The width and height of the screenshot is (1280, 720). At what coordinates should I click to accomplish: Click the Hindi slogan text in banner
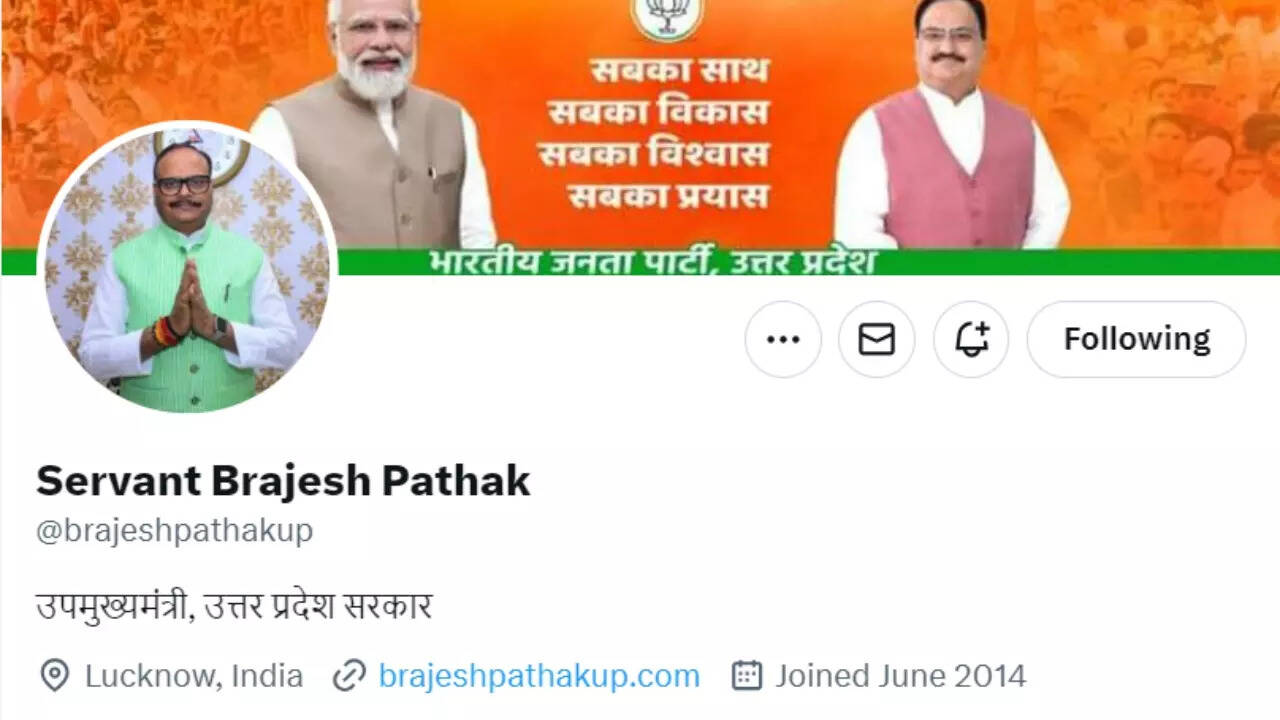click(x=657, y=134)
